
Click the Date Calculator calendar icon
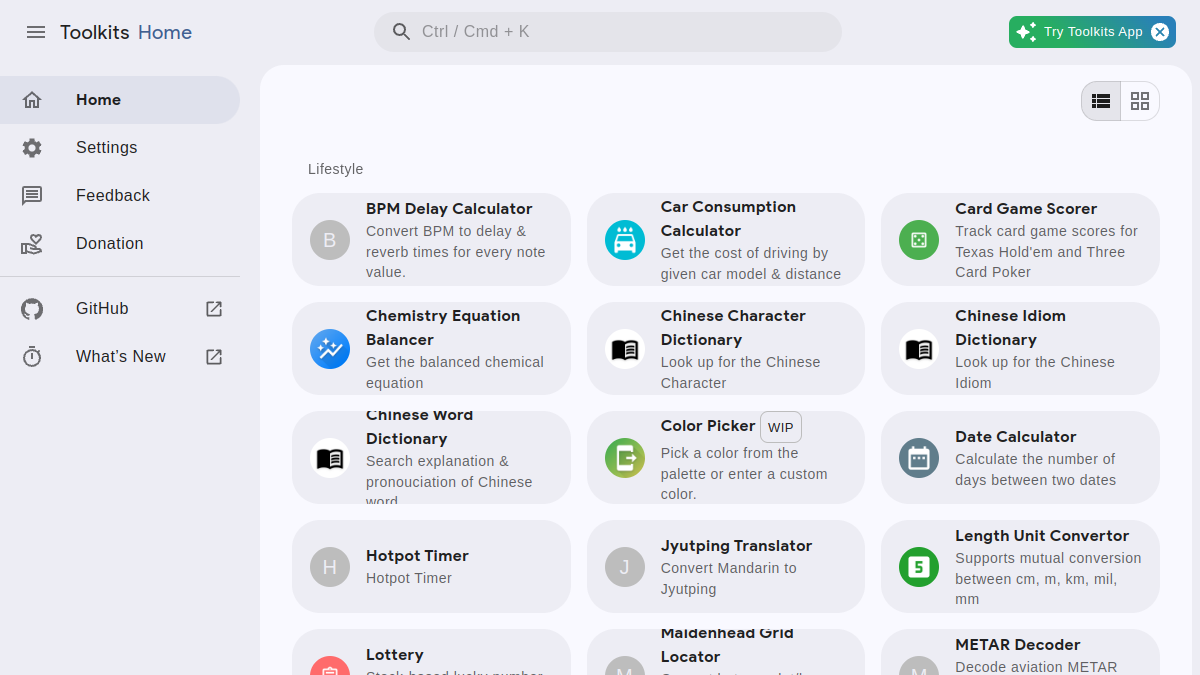(x=919, y=458)
